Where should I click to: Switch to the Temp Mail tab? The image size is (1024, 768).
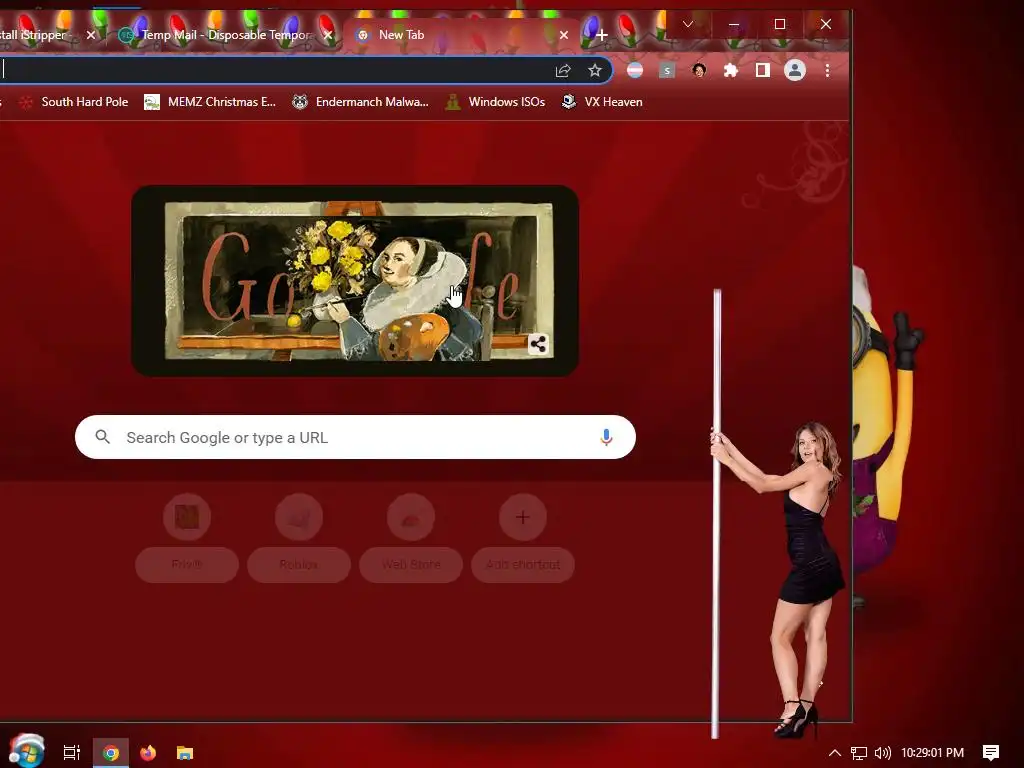pos(227,35)
